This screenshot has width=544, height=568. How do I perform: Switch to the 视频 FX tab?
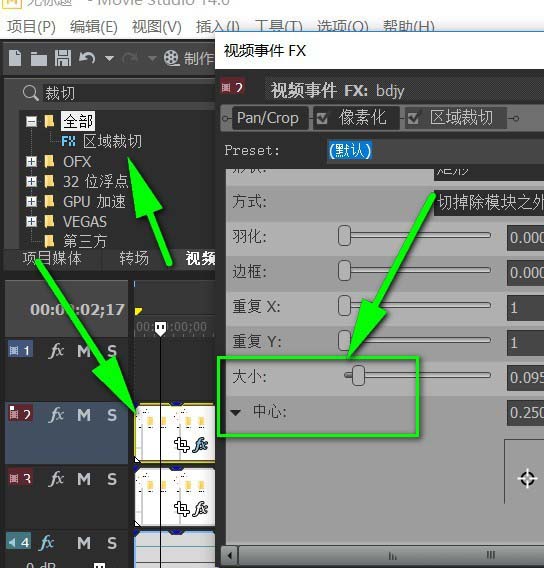pyautogui.click(x=200, y=258)
